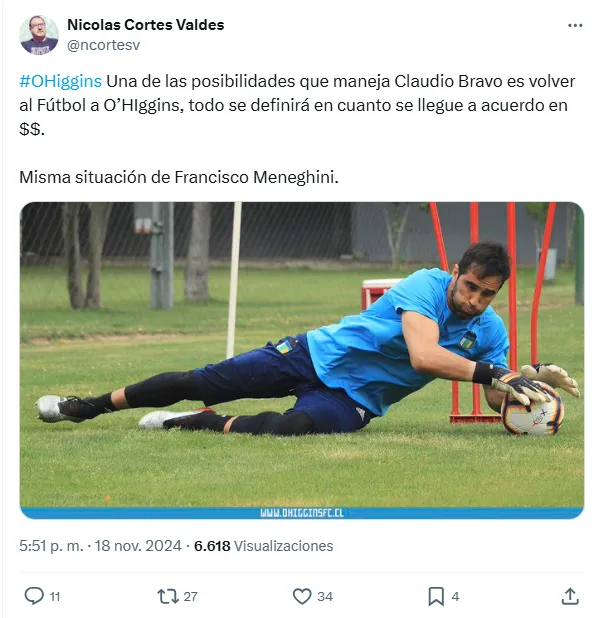
Task: Click the 18 nov. 2024 date
Action: pos(138,546)
